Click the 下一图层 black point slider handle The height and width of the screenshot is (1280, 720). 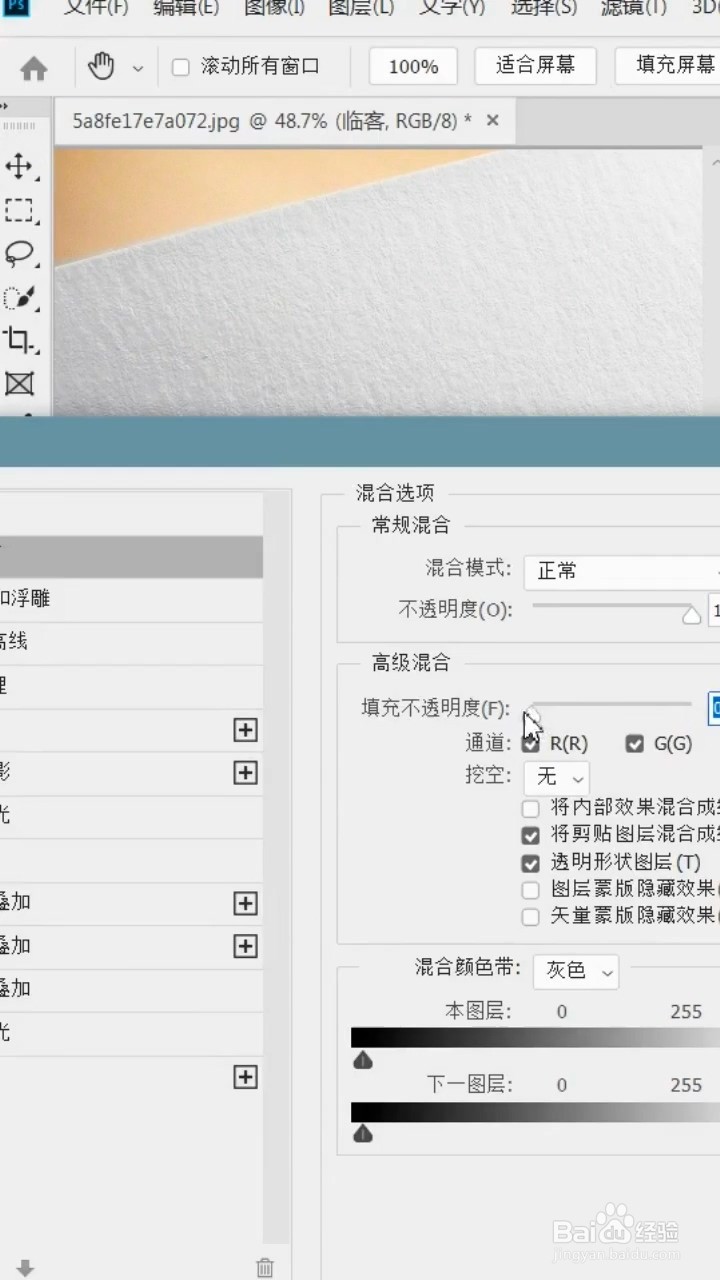pyautogui.click(x=363, y=1133)
